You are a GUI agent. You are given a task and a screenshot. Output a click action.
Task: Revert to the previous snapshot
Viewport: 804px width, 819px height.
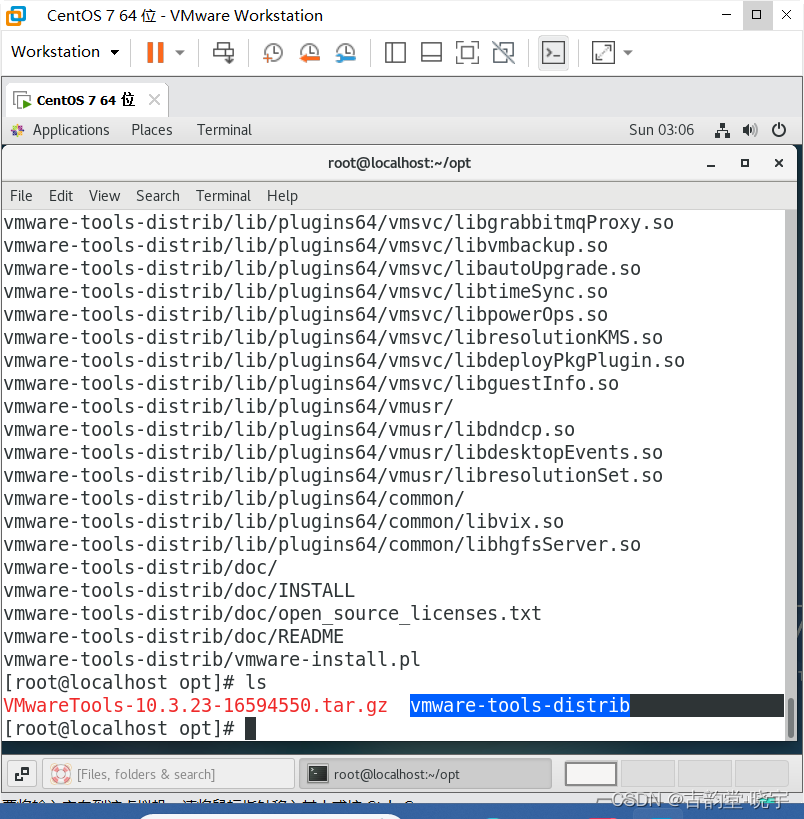309,52
